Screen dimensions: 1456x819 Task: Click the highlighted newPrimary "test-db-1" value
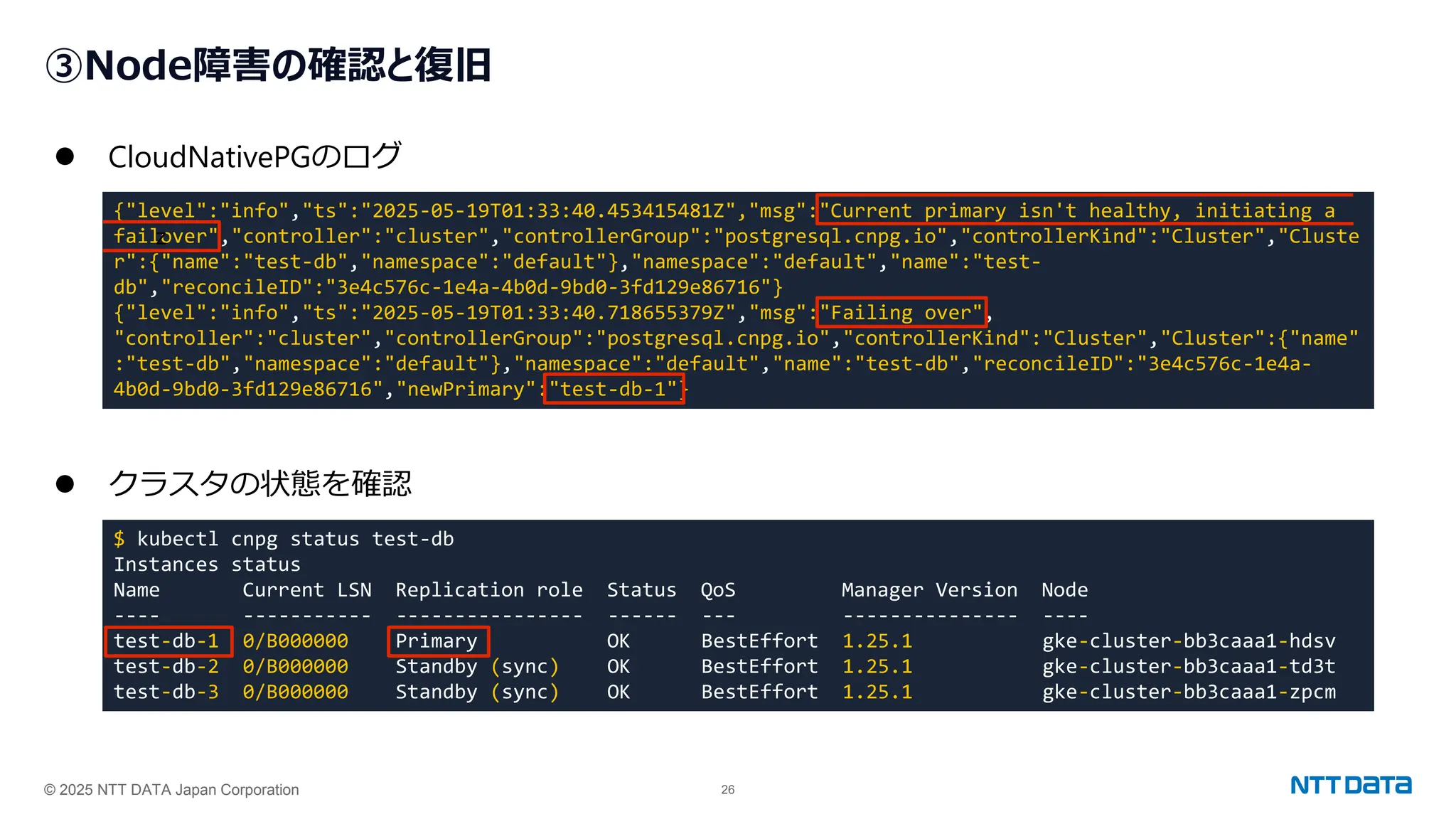pyautogui.click(x=613, y=389)
